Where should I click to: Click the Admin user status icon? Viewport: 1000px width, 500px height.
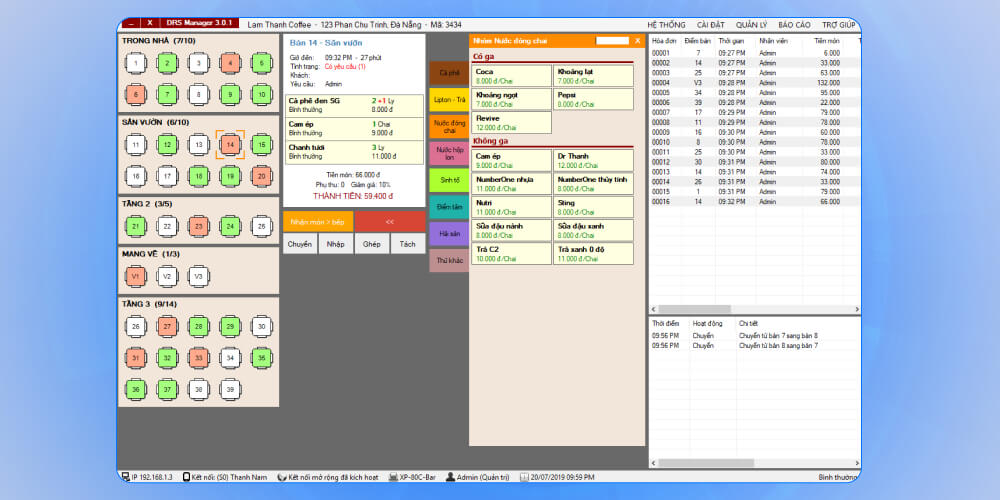(451, 478)
